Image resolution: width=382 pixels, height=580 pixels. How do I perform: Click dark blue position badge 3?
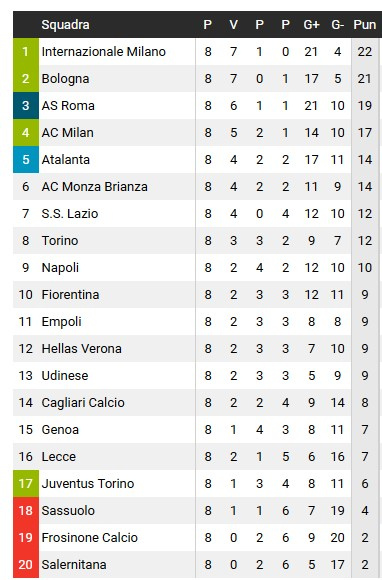pos(26,106)
